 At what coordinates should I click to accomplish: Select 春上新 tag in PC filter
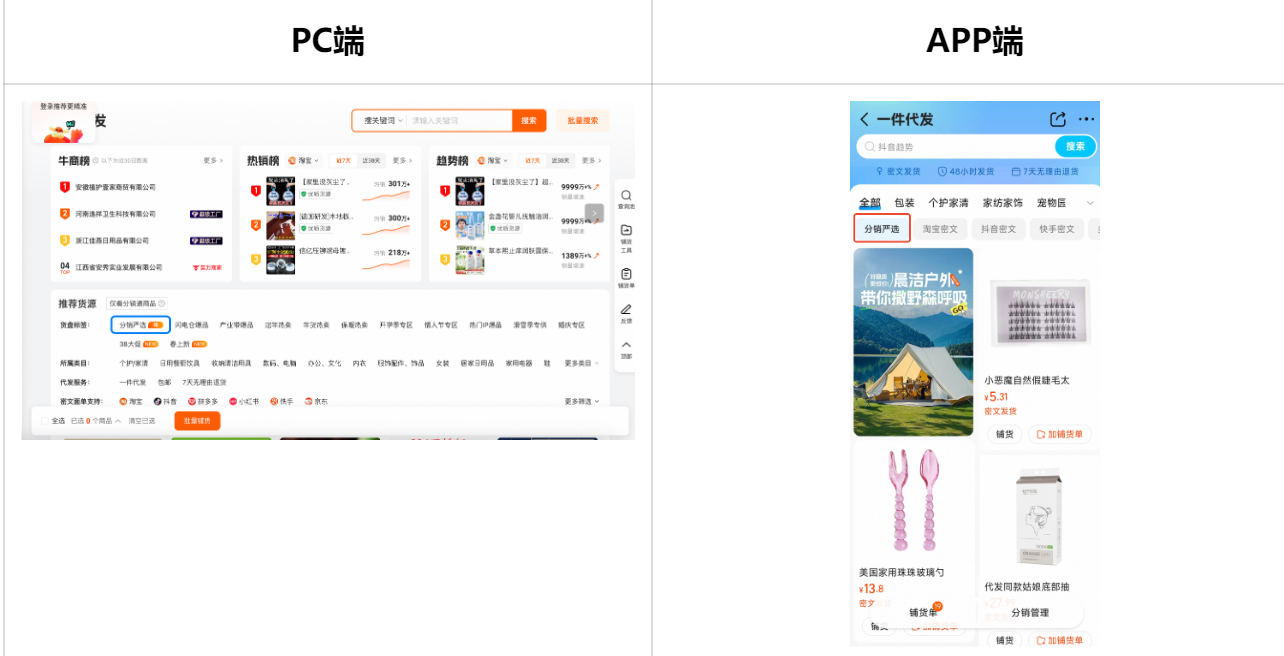pos(188,344)
